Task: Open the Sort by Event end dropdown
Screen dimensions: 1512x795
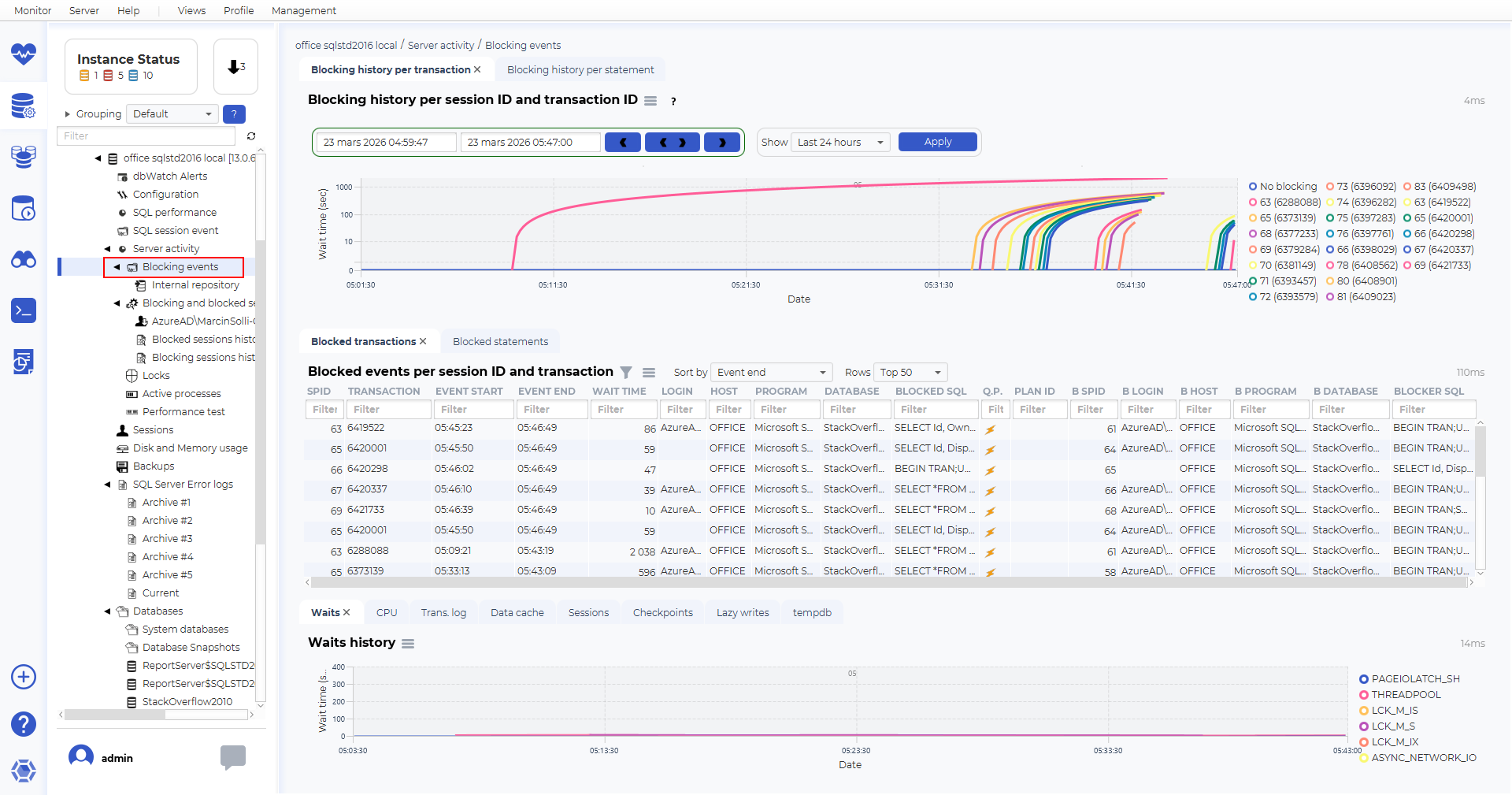Action: pyautogui.click(x=771, y=373)
